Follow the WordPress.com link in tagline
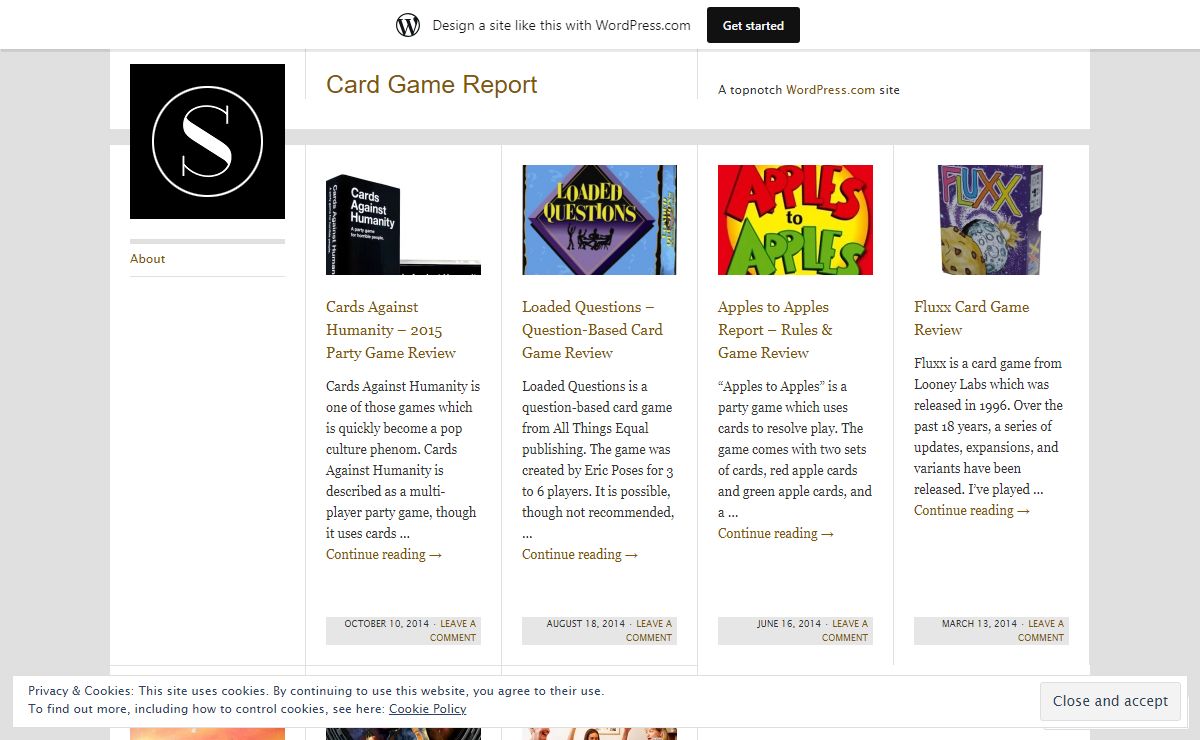The width and height of the screenshot is (1200, 740). 830,90
